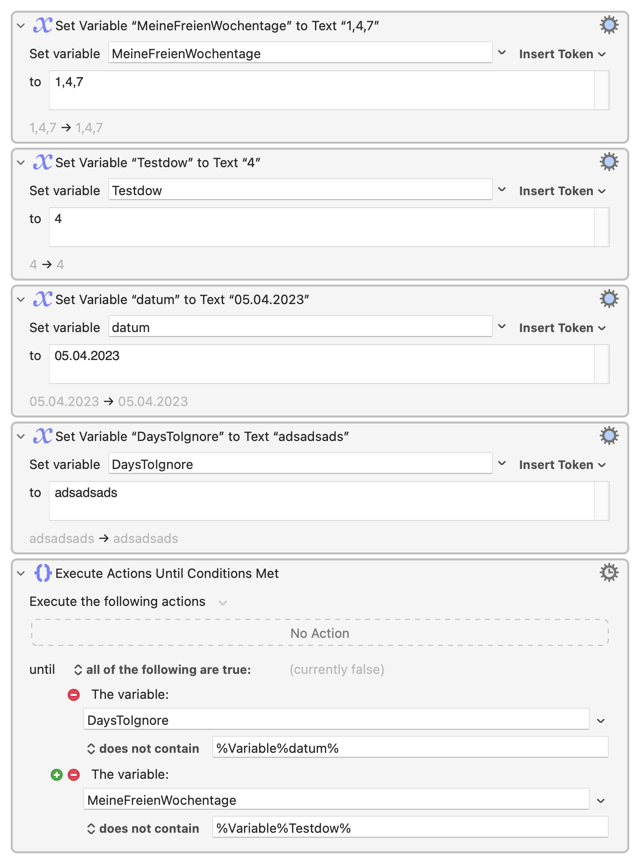Add a condition with green plus button
The image size is (640, 867).
coord(56,775)
